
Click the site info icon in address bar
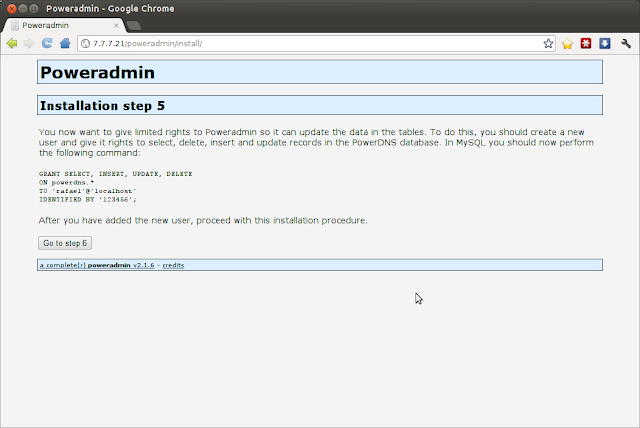85,44
